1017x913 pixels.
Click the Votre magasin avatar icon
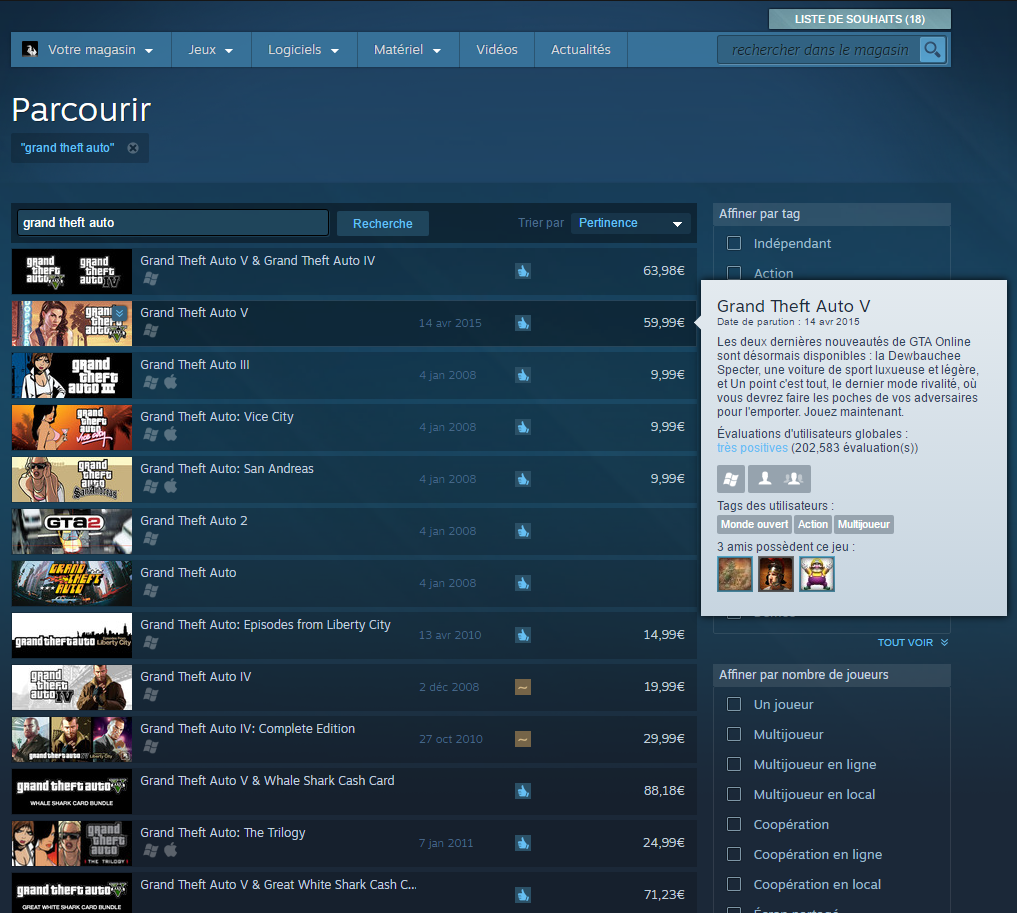tap(30, 49)
